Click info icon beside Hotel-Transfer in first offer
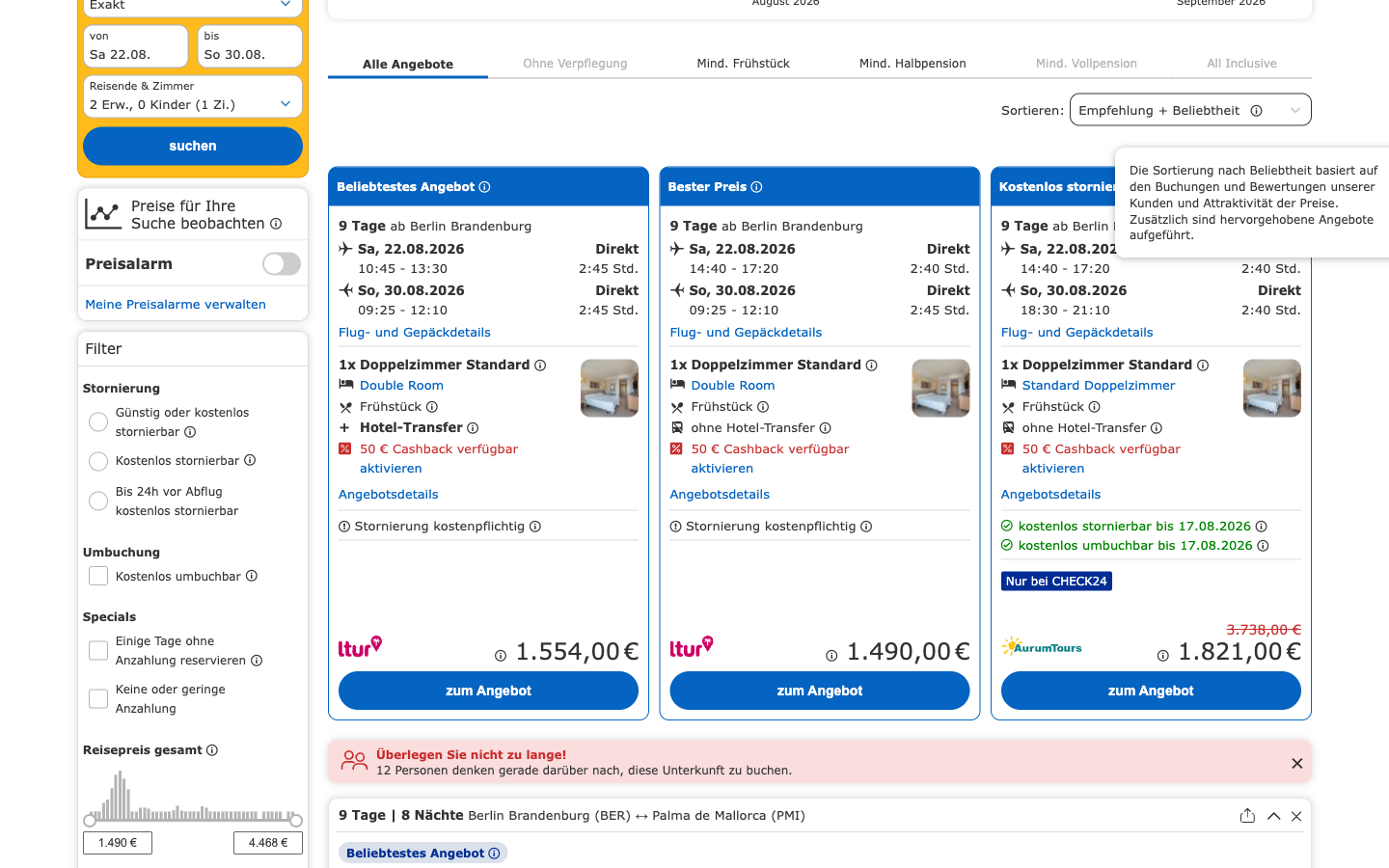 473,428
